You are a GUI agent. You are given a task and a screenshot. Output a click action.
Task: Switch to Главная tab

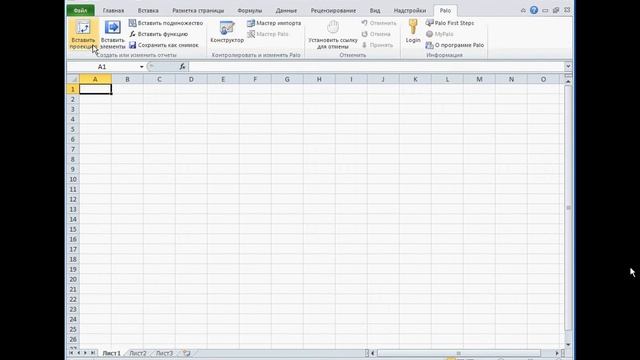pyautogui.click(x=113, y=11)
